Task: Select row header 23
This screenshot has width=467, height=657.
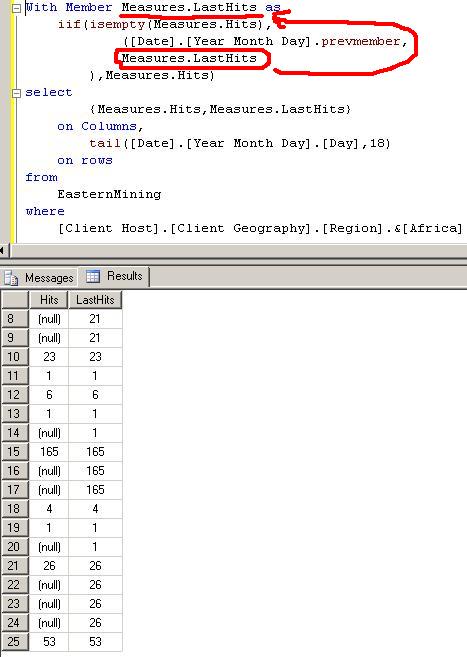Action: [15, 604]
